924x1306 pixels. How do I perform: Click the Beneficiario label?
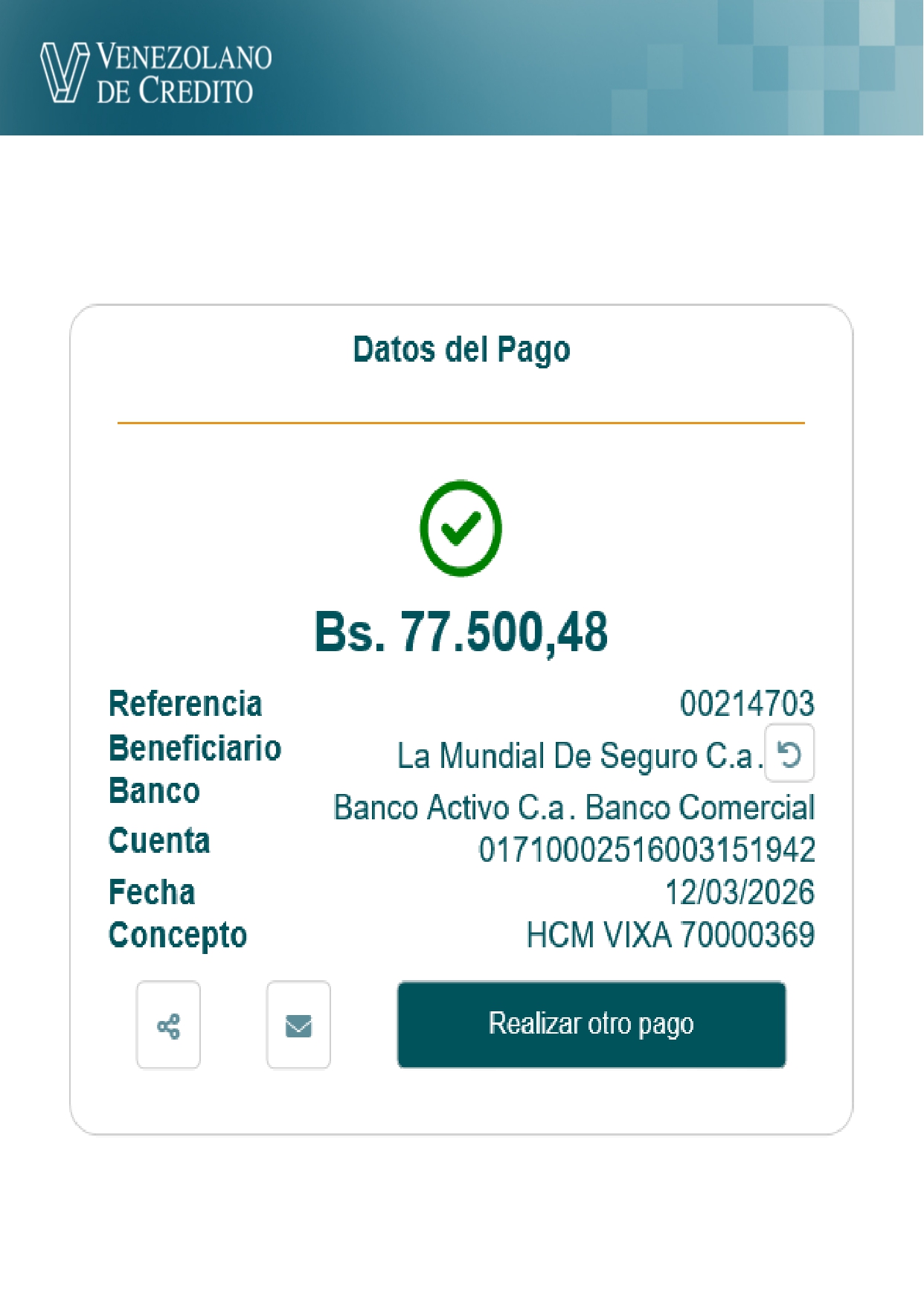195,749
